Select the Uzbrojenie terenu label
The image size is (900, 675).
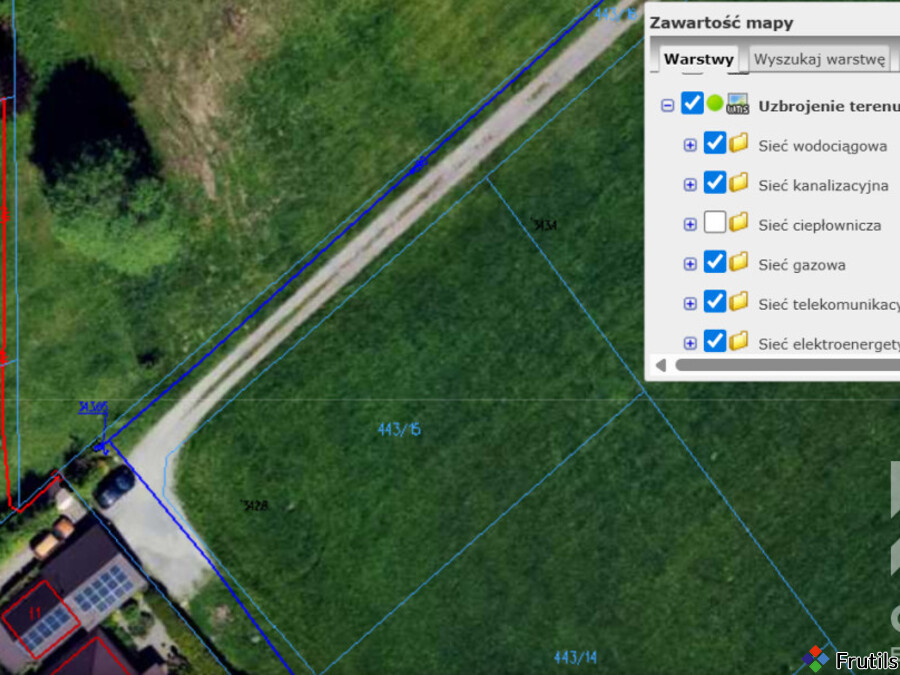(x=829, y=106)
